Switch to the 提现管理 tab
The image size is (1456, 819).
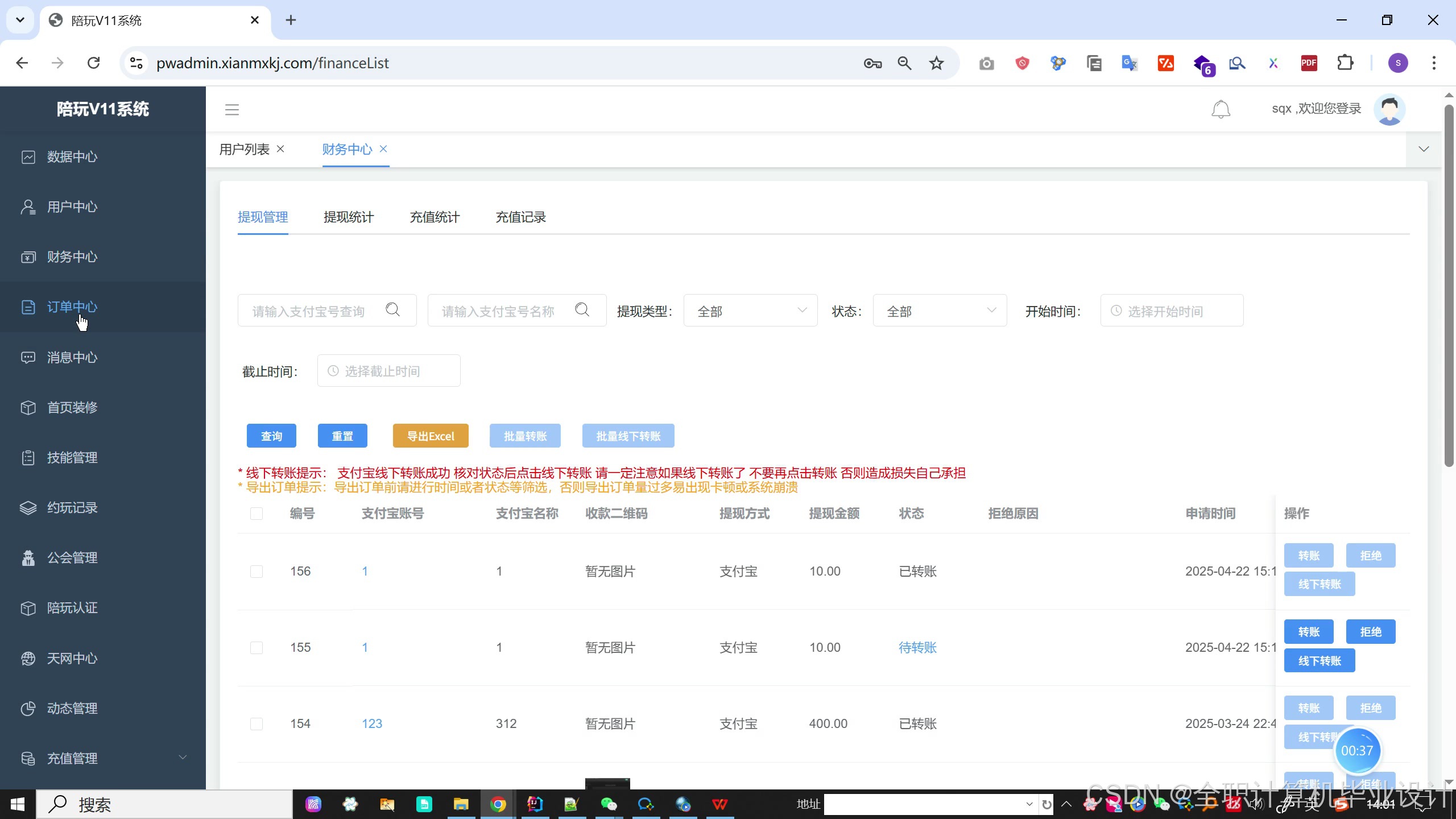pyautogui.click(x=263, y=217)
